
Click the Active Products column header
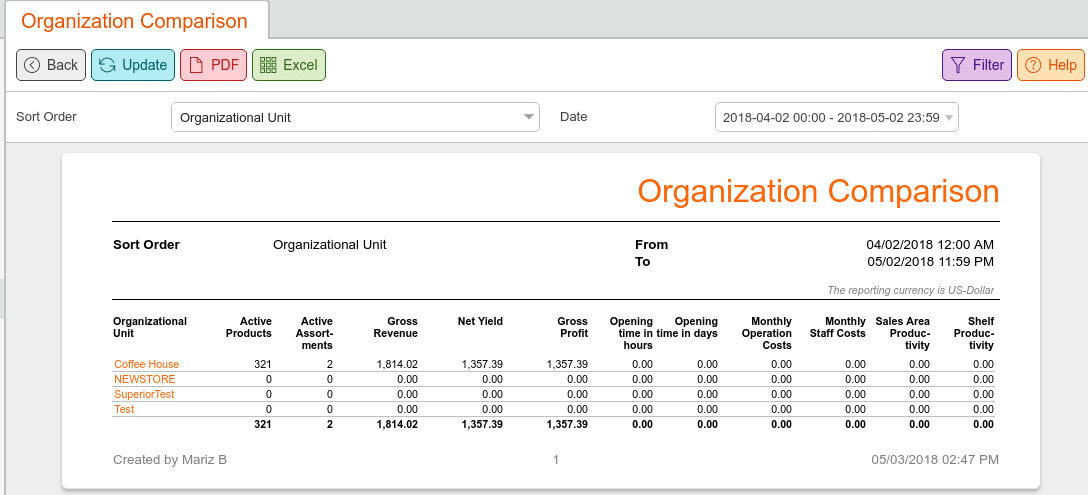[250, 327]
